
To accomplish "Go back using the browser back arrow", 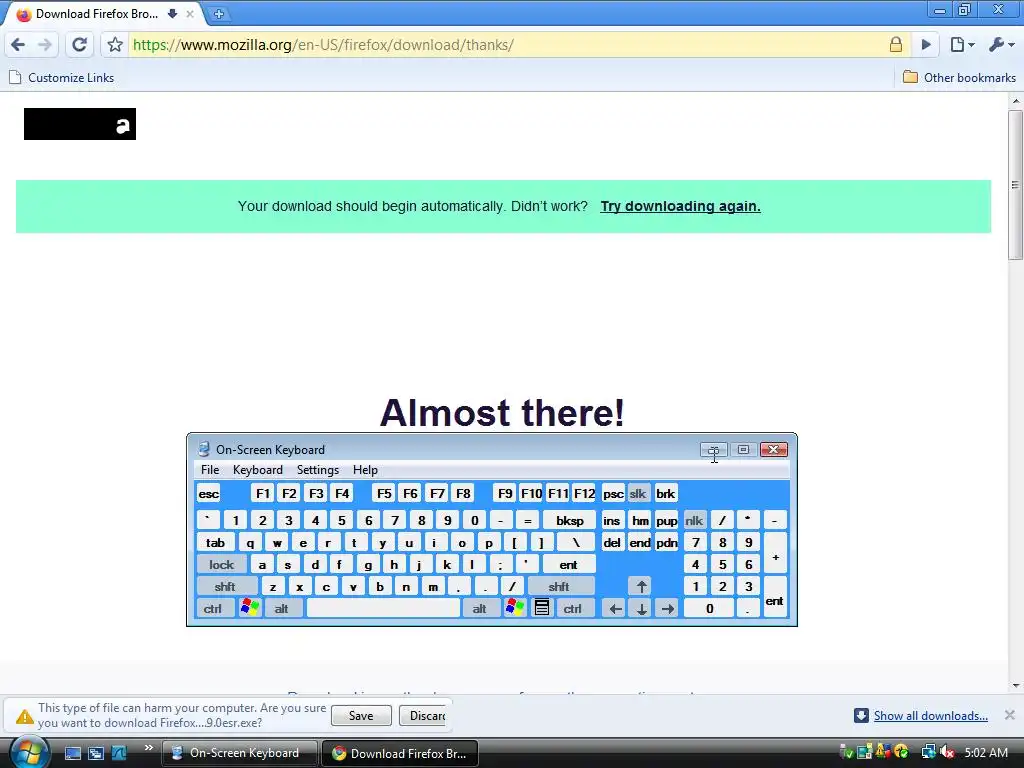I will pyautogui.click(x=18, y=44).
